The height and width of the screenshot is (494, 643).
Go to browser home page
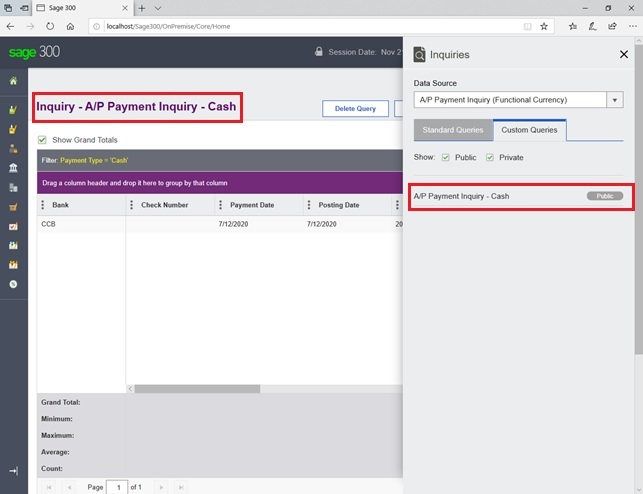tap(71, 26)
